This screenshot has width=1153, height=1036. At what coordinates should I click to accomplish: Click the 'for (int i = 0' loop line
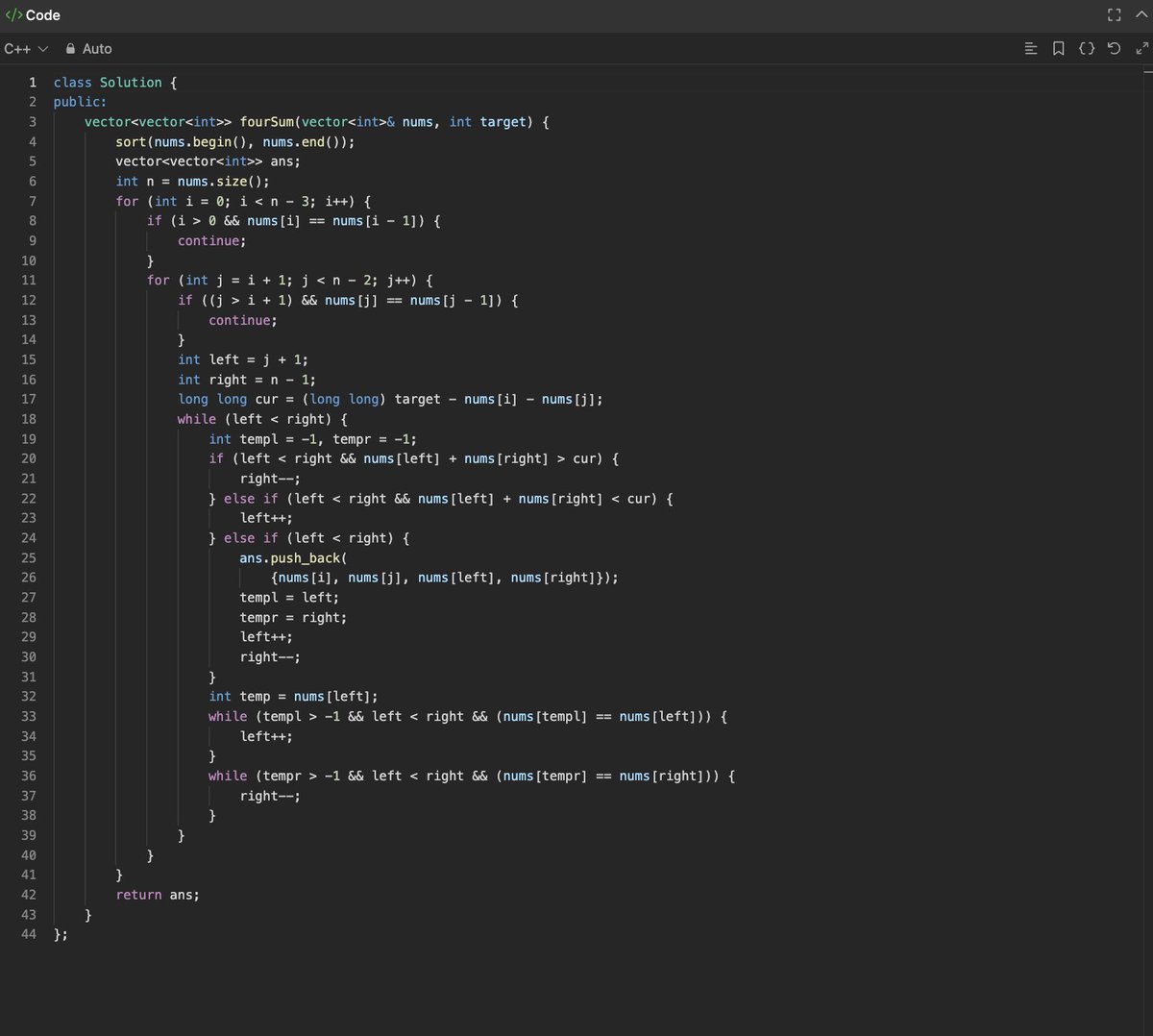coord(243,201)
